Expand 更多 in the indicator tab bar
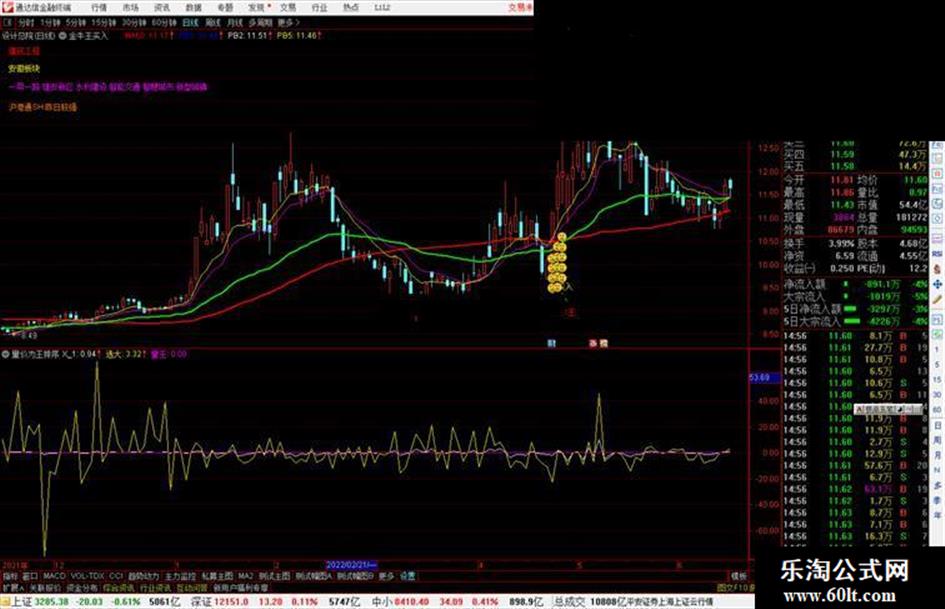The height and width of the screenshot is (609, 945). (386, 576)
